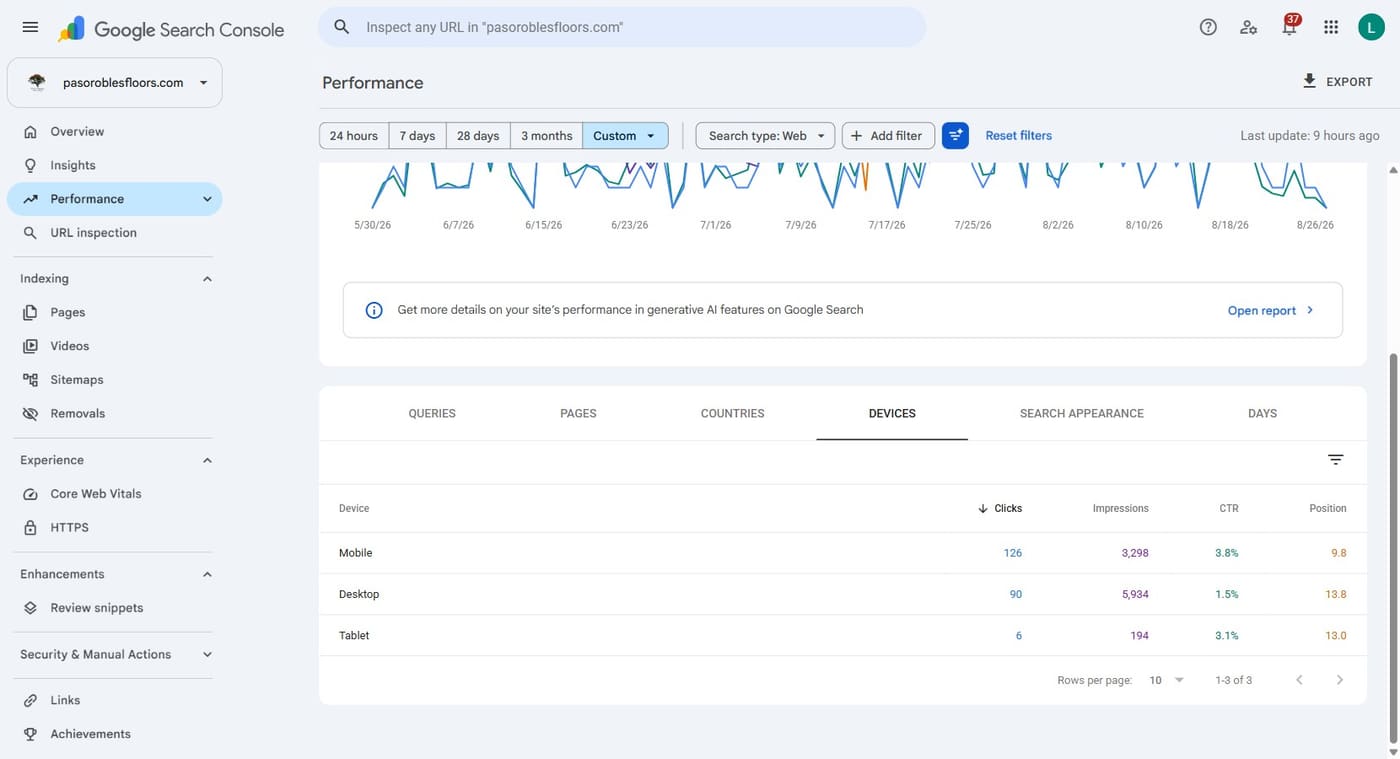
Task: Sort by the Clicks column header
Action: coord(1000,508)
